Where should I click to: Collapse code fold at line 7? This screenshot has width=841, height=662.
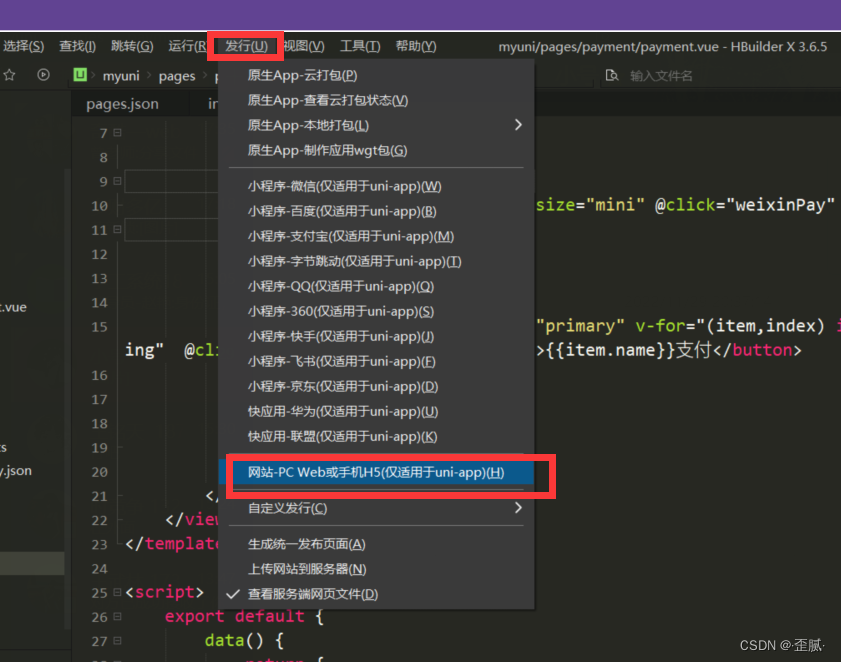(117, 133)
